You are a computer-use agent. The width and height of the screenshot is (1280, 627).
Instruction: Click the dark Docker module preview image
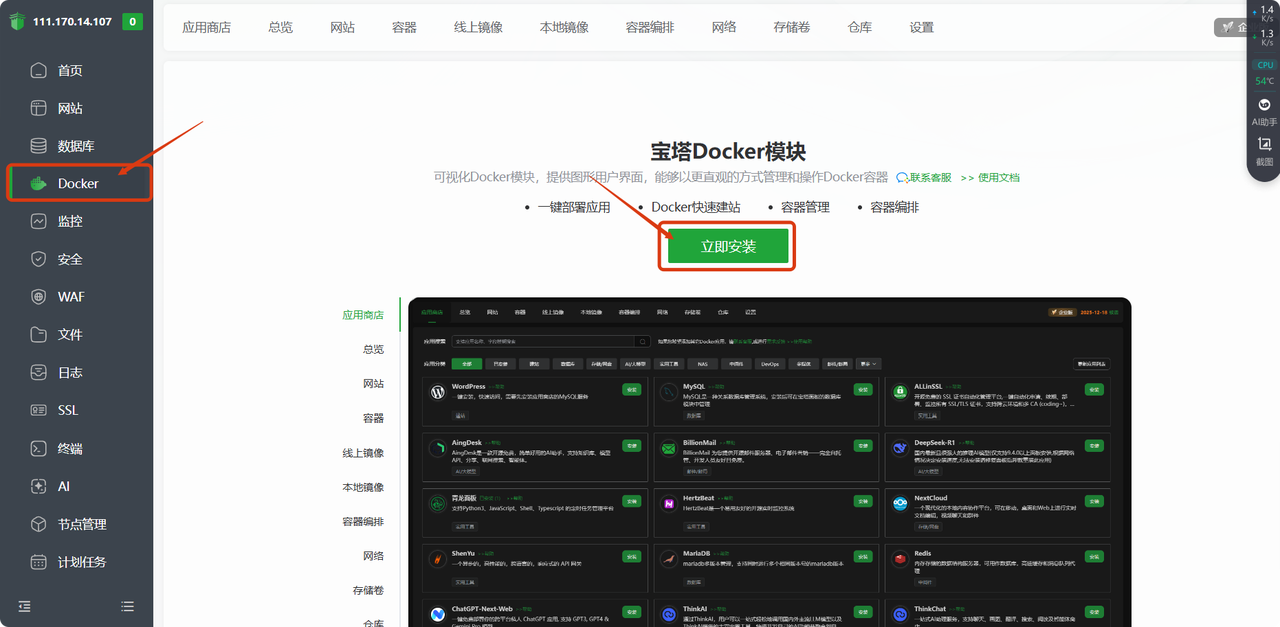pyautogui.click(x=770, y=462)
